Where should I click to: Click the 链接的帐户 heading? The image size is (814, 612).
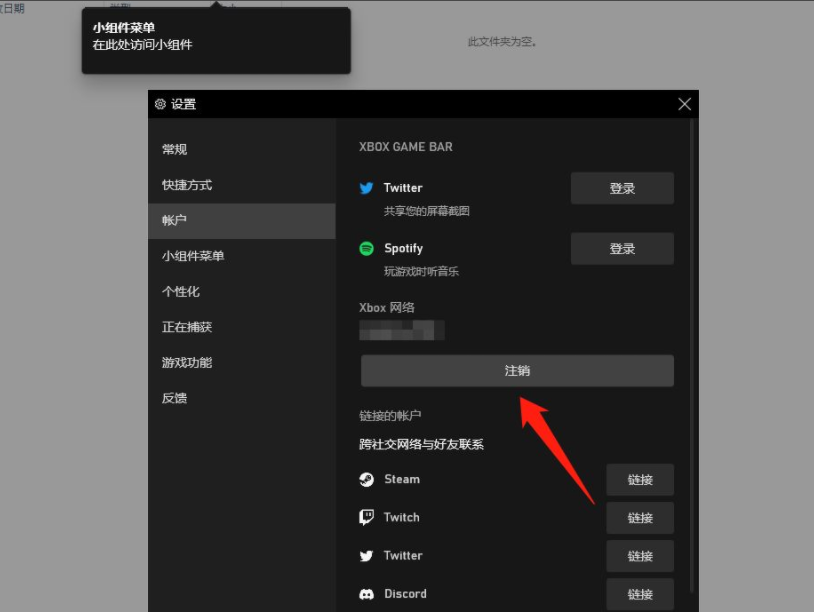(390, 416)
